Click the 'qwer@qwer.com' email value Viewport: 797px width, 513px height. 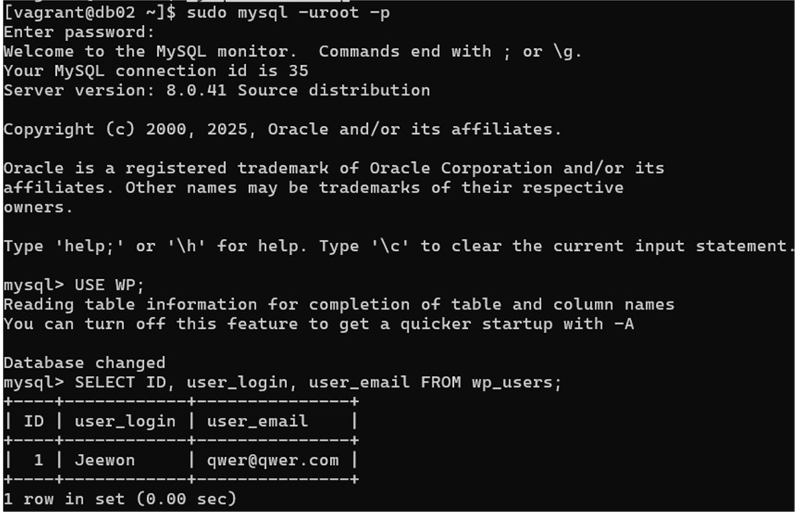273,460
